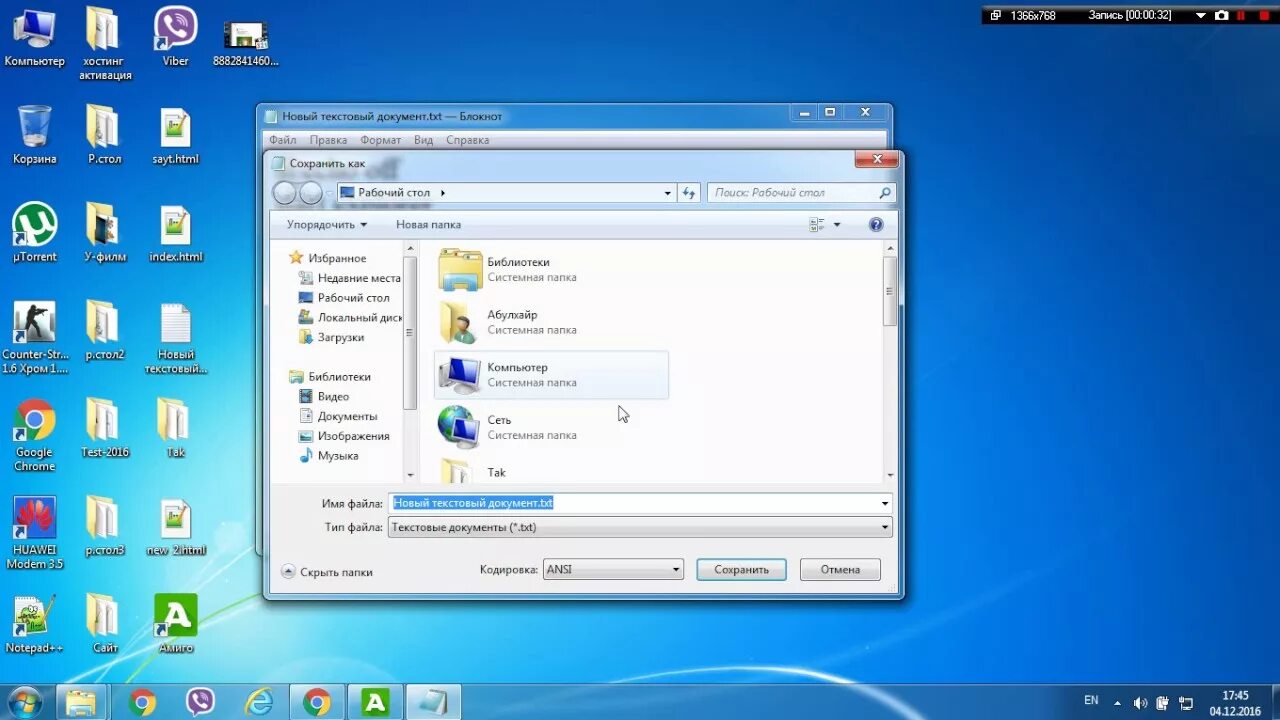1280x720 pixels.
Task: Select Музыка in the navigation pane
Action: tap(329, 456)
